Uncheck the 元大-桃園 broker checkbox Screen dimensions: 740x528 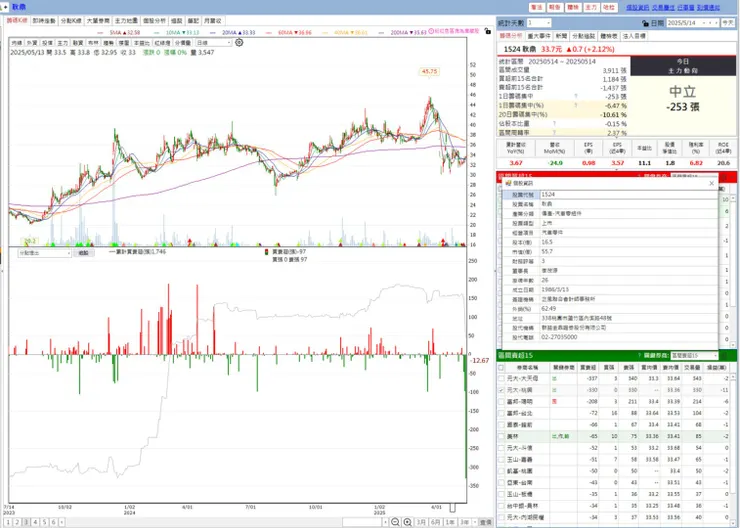click(501, 390)
